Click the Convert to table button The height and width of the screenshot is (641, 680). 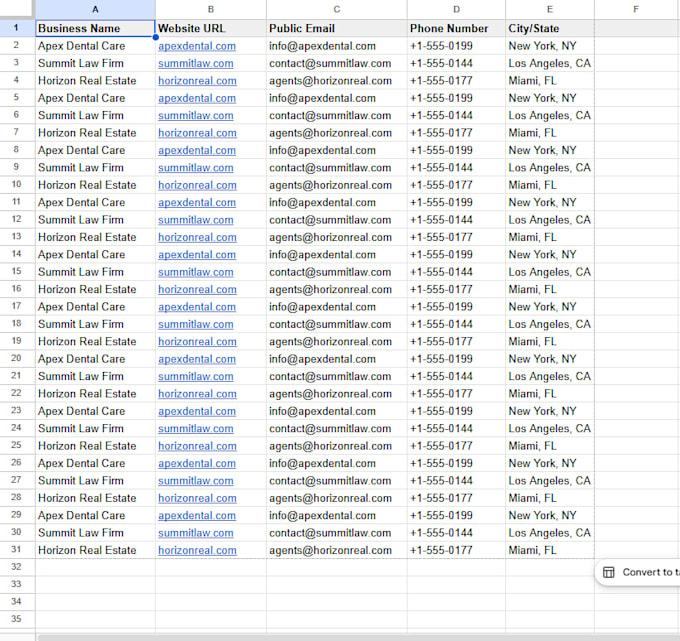point(638,572)
